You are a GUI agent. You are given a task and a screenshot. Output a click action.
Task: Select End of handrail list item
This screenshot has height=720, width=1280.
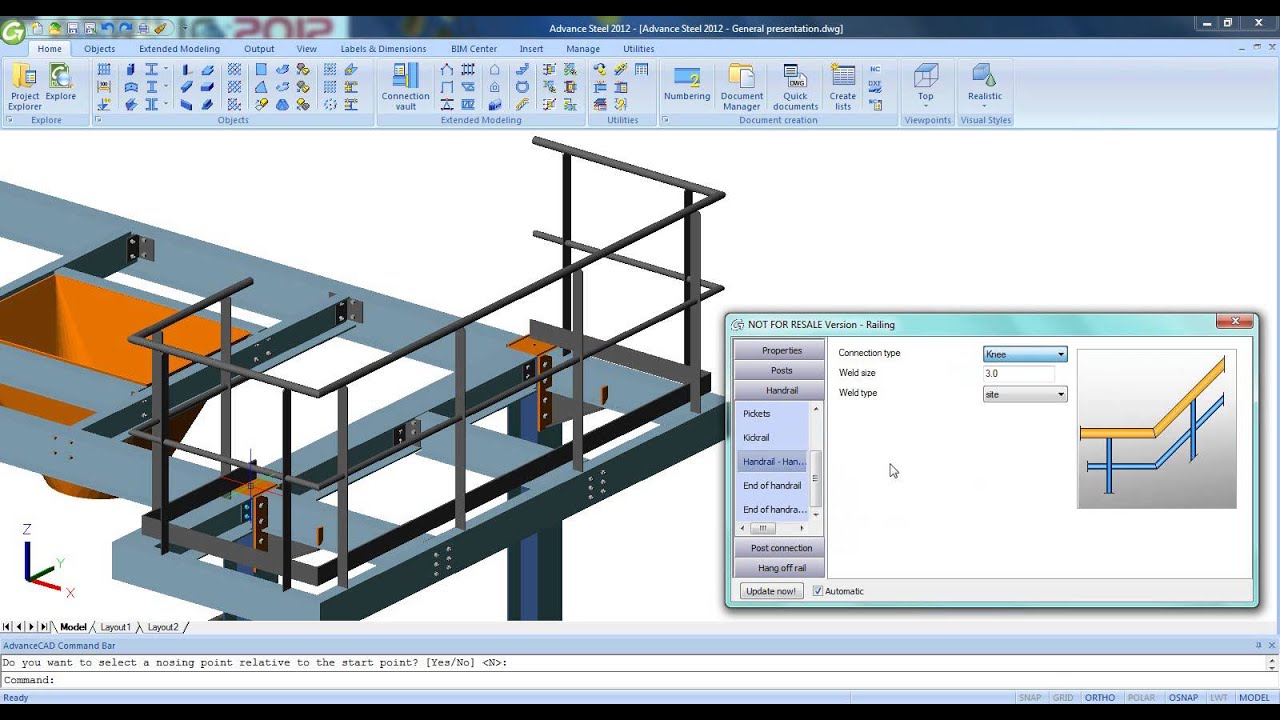click(x=773, y=485)
